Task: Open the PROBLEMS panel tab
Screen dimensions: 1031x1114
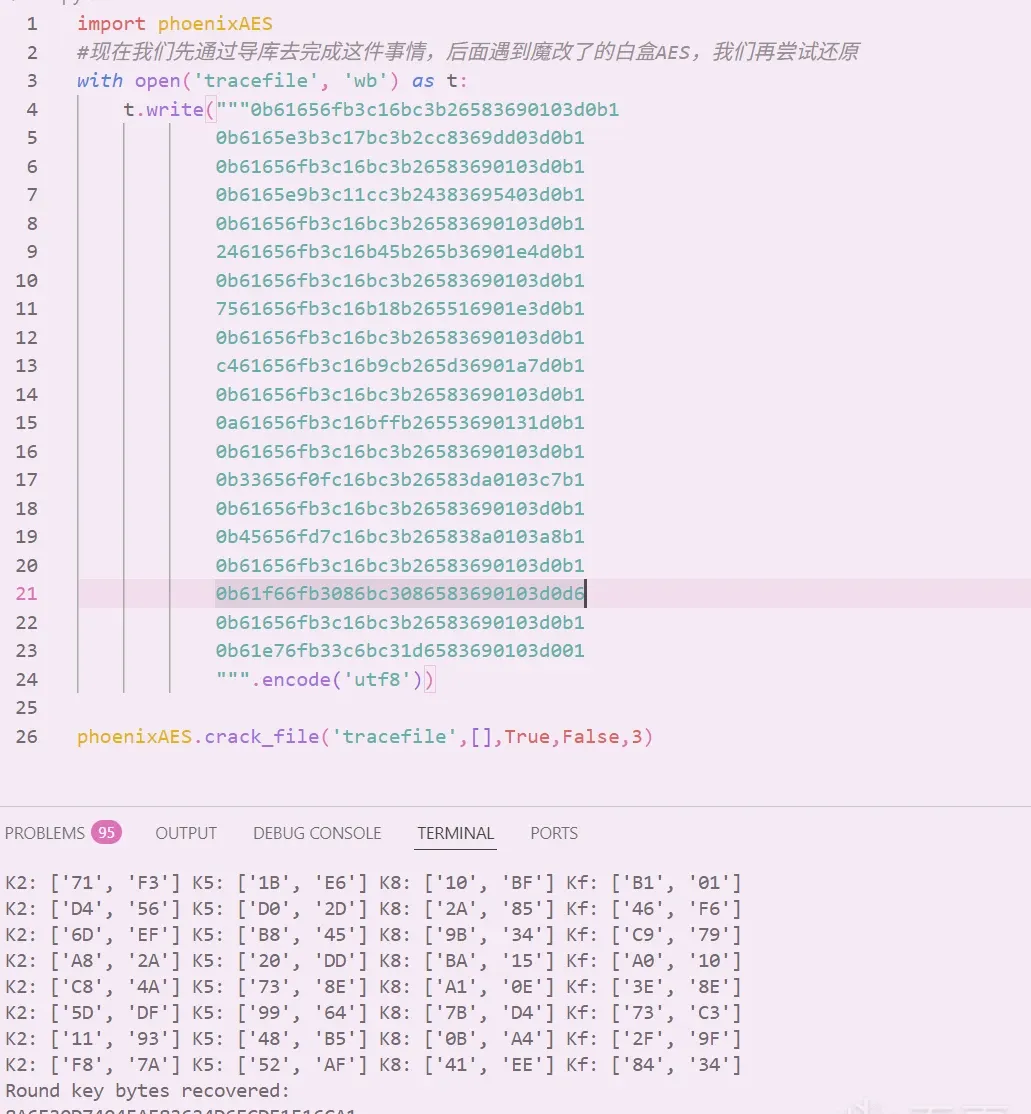Action: 63,833
